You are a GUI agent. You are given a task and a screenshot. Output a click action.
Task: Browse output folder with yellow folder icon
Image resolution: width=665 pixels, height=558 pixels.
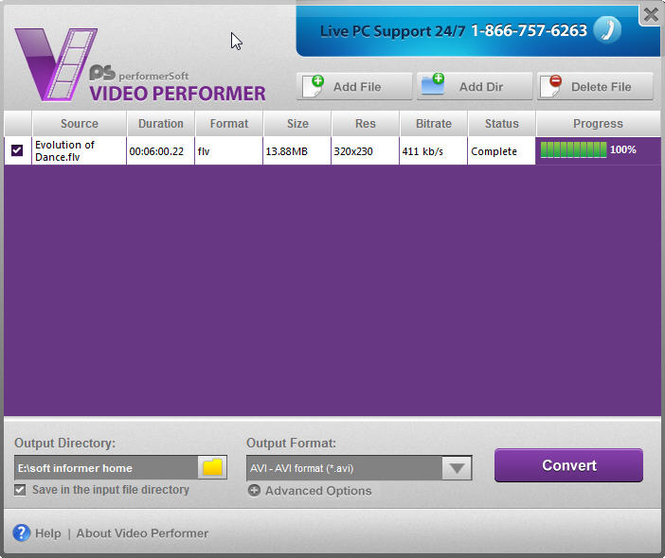pyautogui.click(x=212, y=468)
